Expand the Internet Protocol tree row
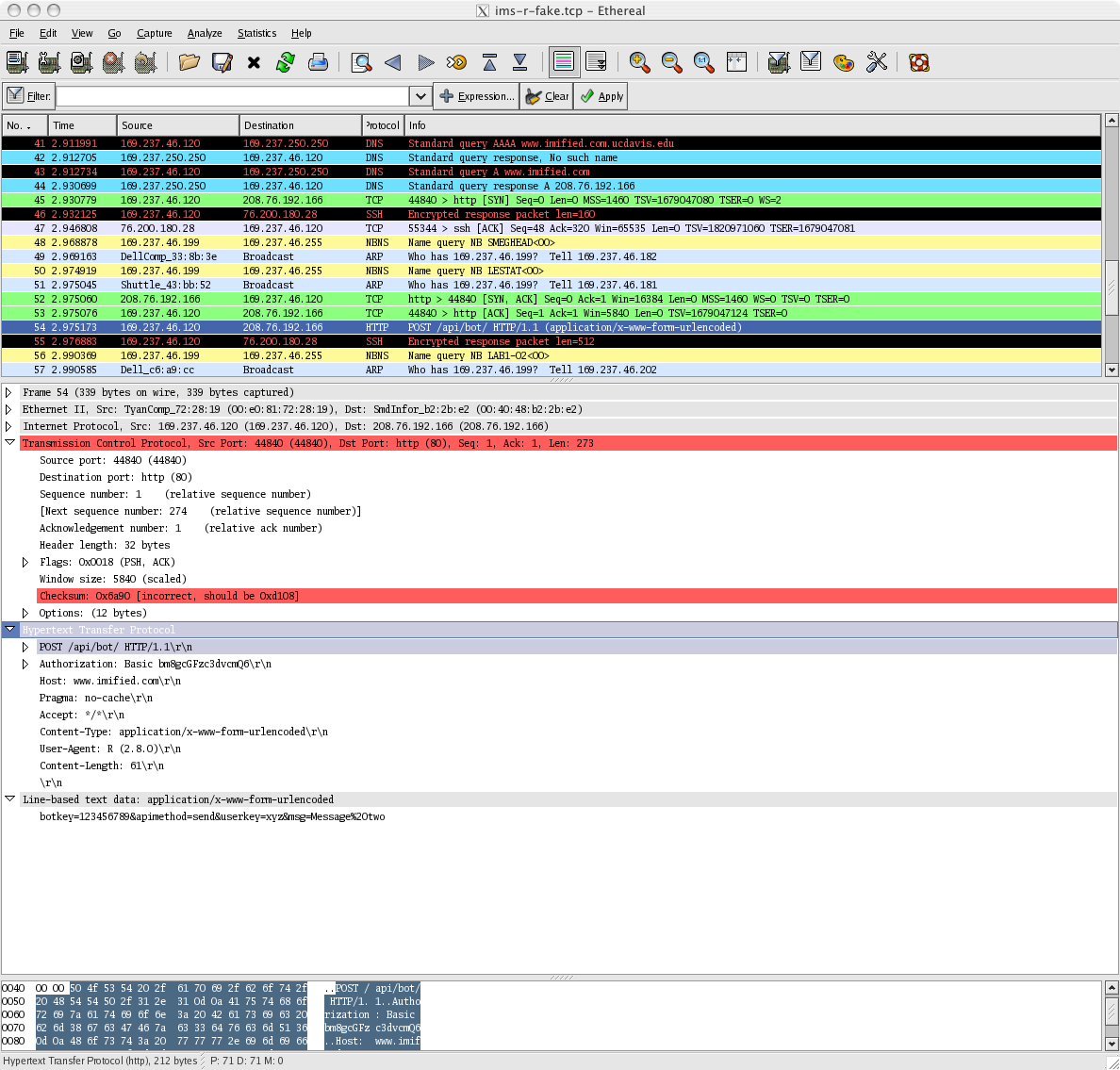Screen dimensions: 1120x1070 click(8, 426)
